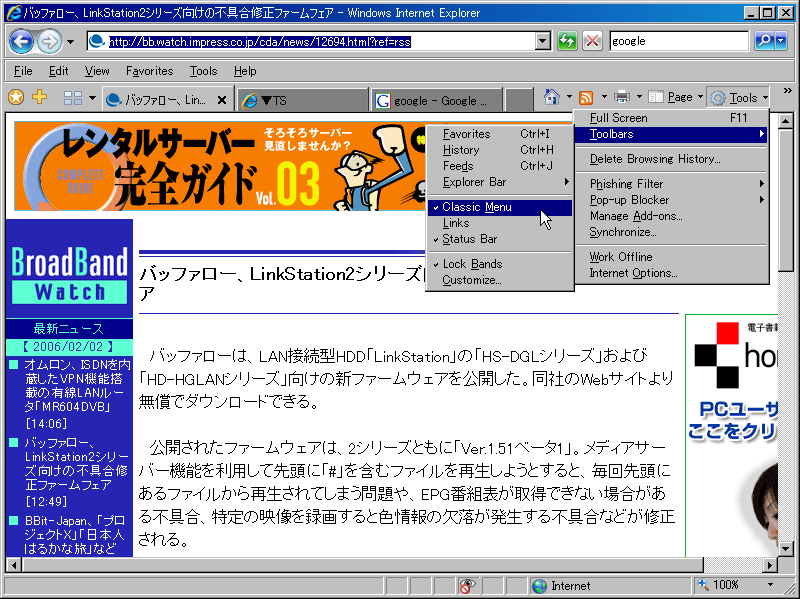800x599 pixels.
Task: Open the zoom level dropdown arrow
Action: (770, 585)
